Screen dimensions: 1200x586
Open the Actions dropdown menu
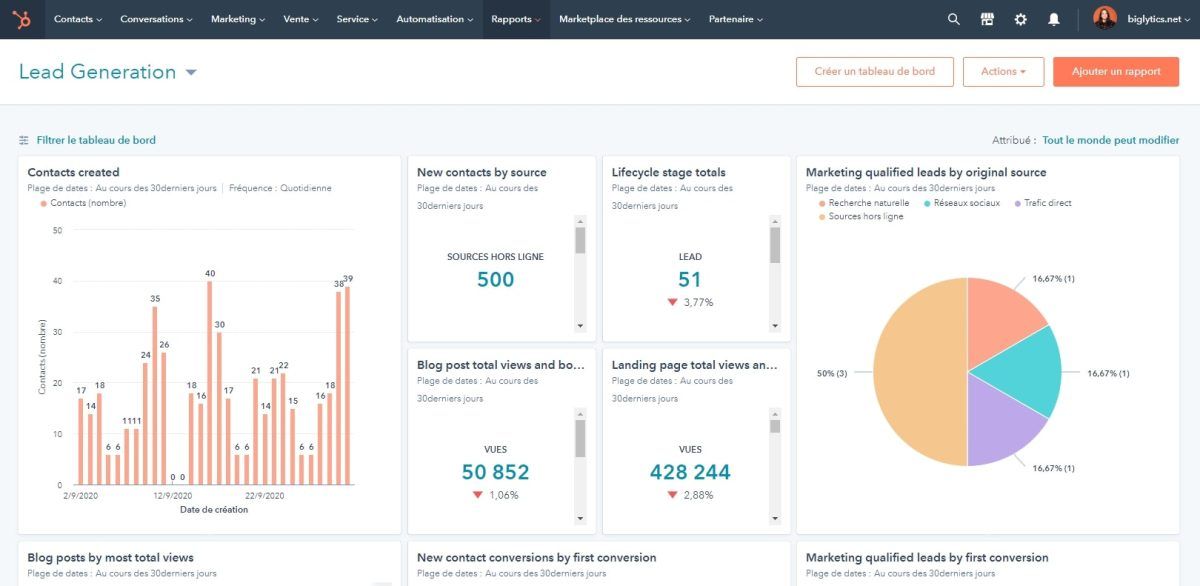pyautogui.click(x=1003, y=71)
